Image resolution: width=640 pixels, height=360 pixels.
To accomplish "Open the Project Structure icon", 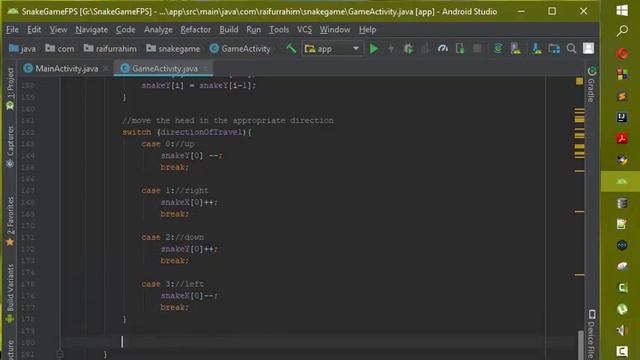I will pyautogui.click(x=554, y=49).
